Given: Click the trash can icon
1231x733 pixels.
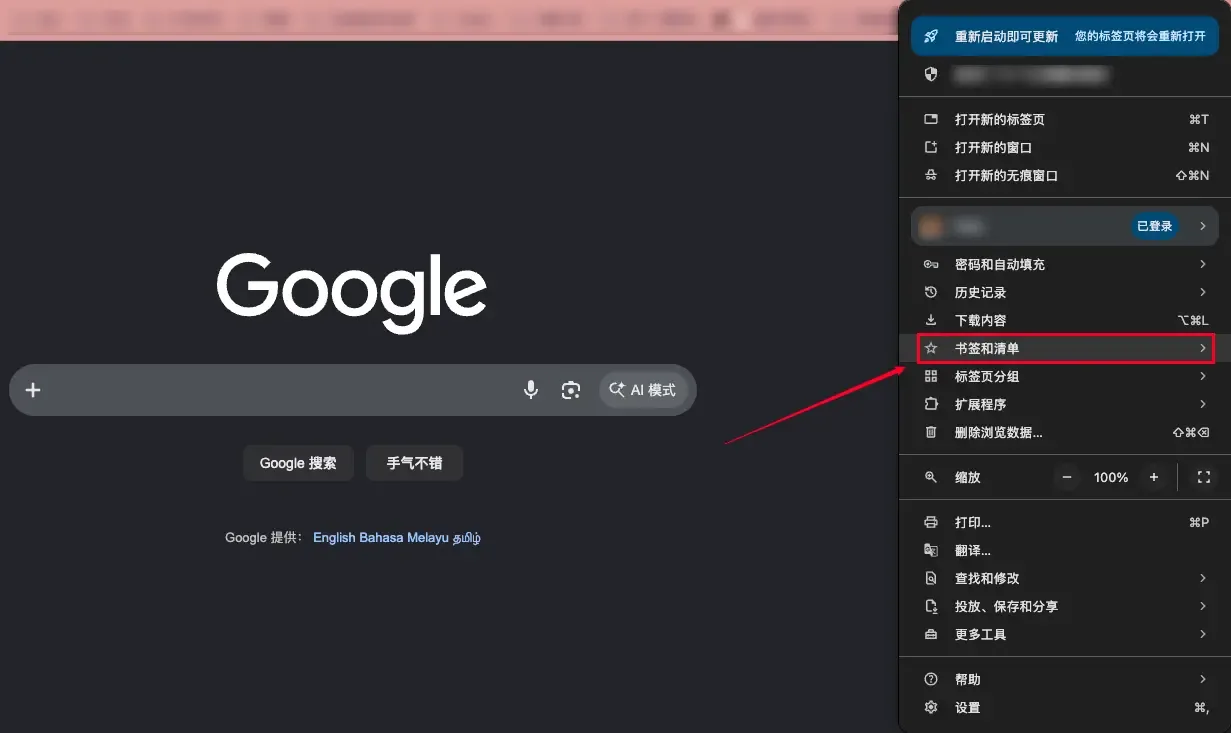Looking at the screenshot, I should pos(931,432).
